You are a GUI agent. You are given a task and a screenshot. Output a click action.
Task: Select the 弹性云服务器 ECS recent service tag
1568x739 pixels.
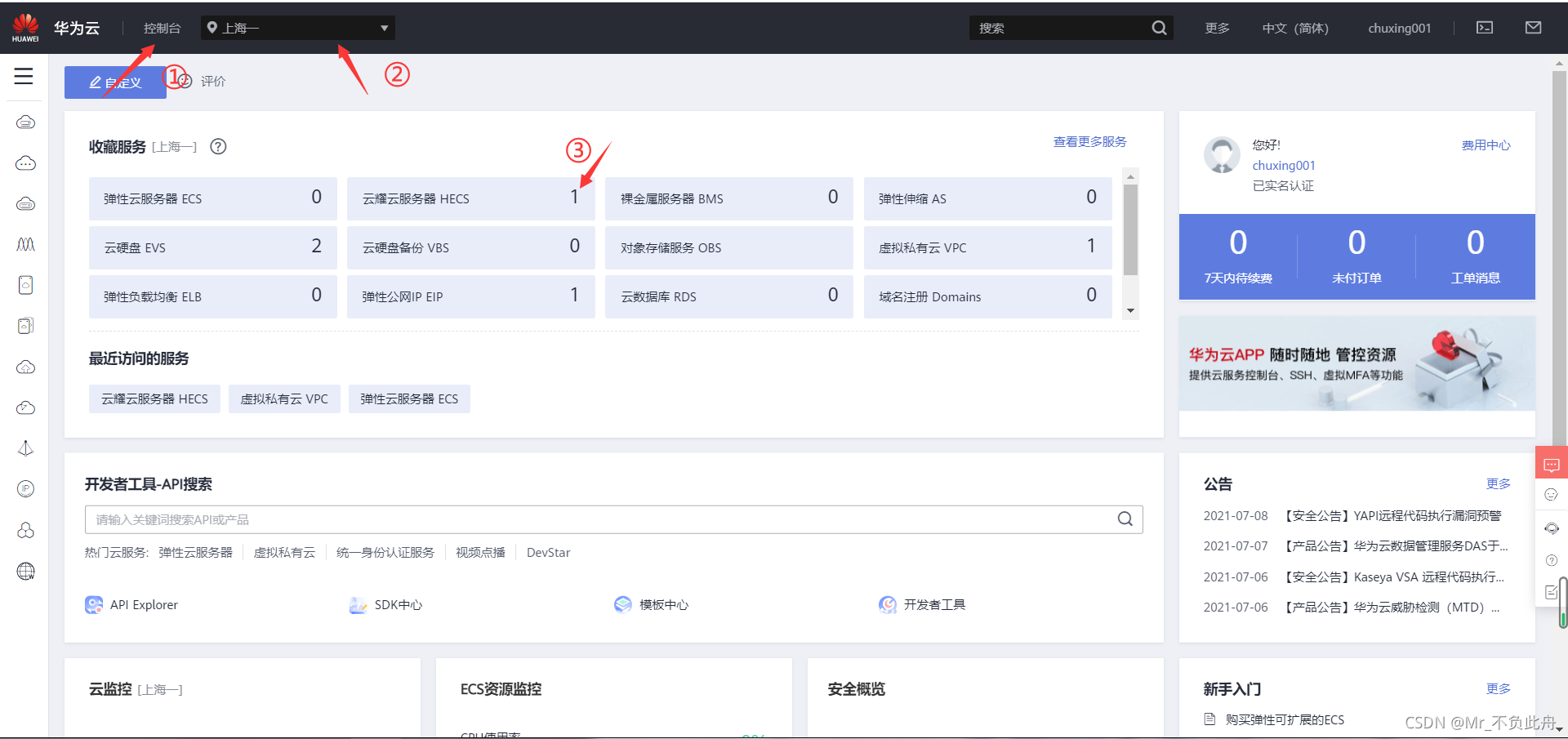tap(409, 399)
